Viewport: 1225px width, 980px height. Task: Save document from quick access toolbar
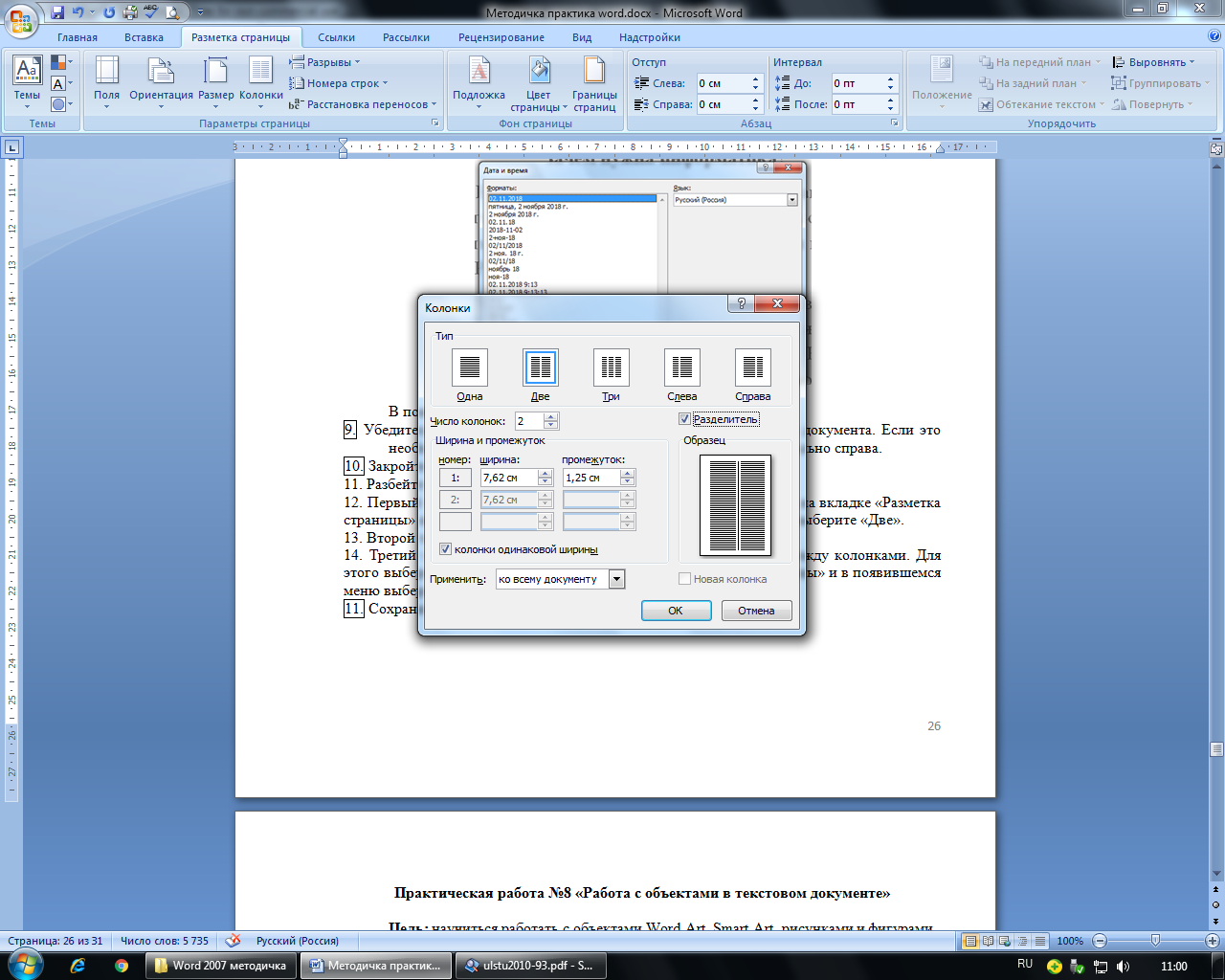tap(58, 12)
